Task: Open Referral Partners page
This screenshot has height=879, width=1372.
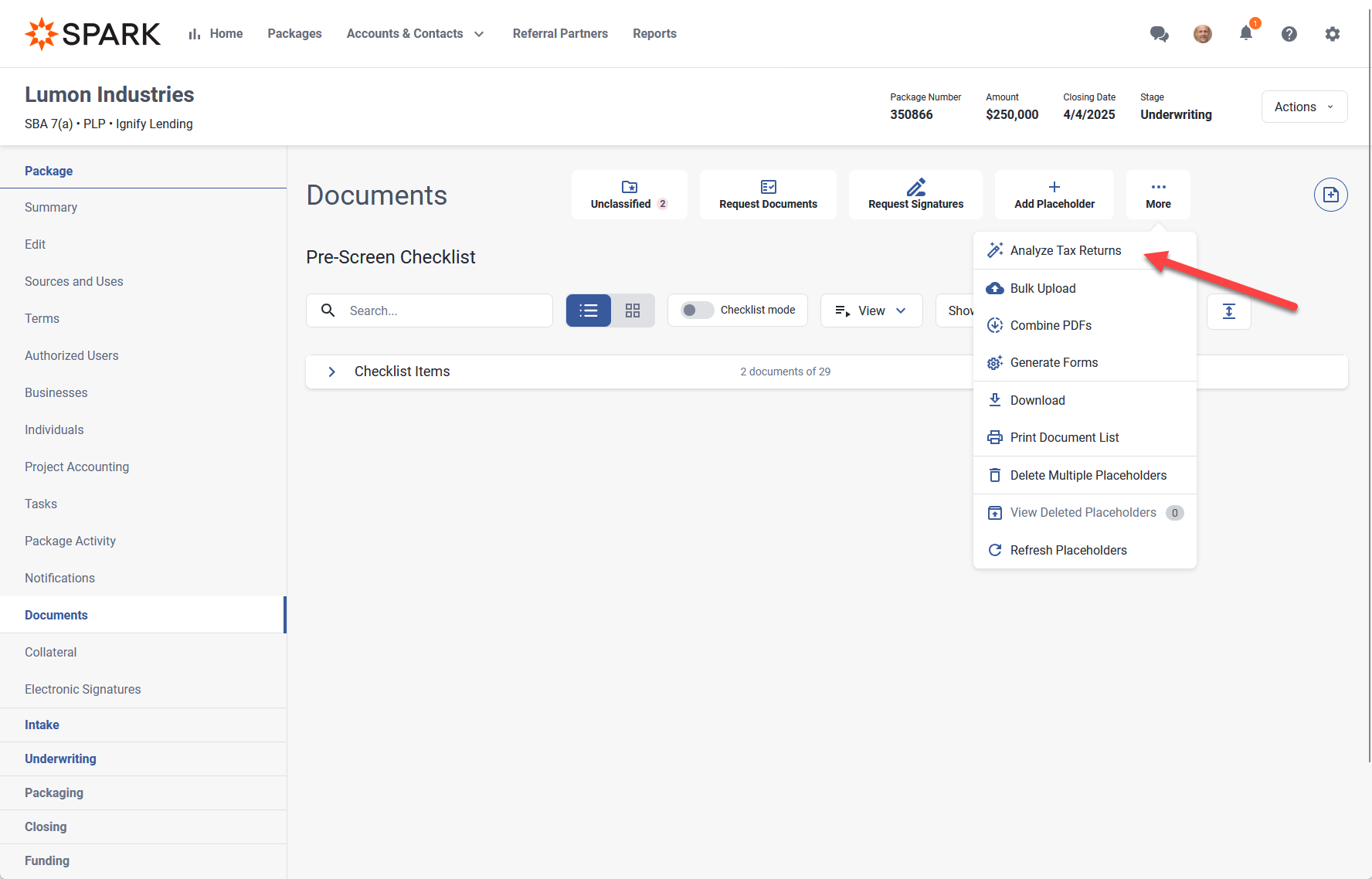Action: click(x=560, y=34)
